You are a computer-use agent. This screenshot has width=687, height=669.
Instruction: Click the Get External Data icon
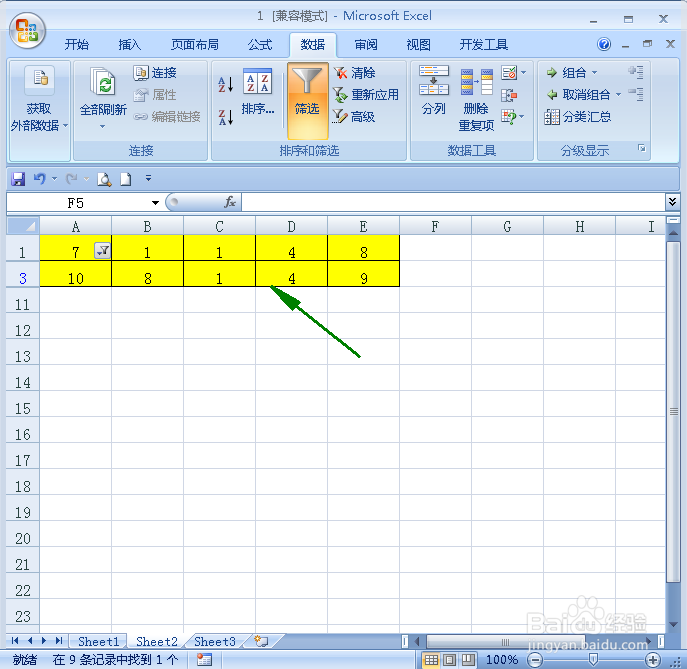tap(39, 81)
